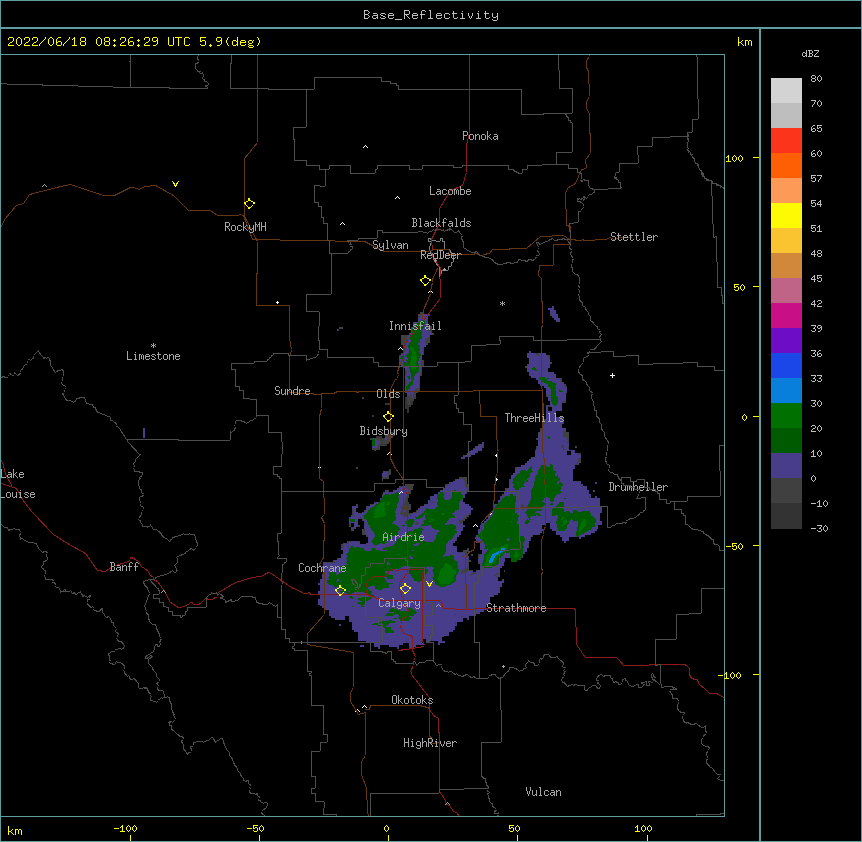Pick the orange 60-57 dBZ legend swatch
This screenshot has height=842, width=862.
[x=786, y=165]
